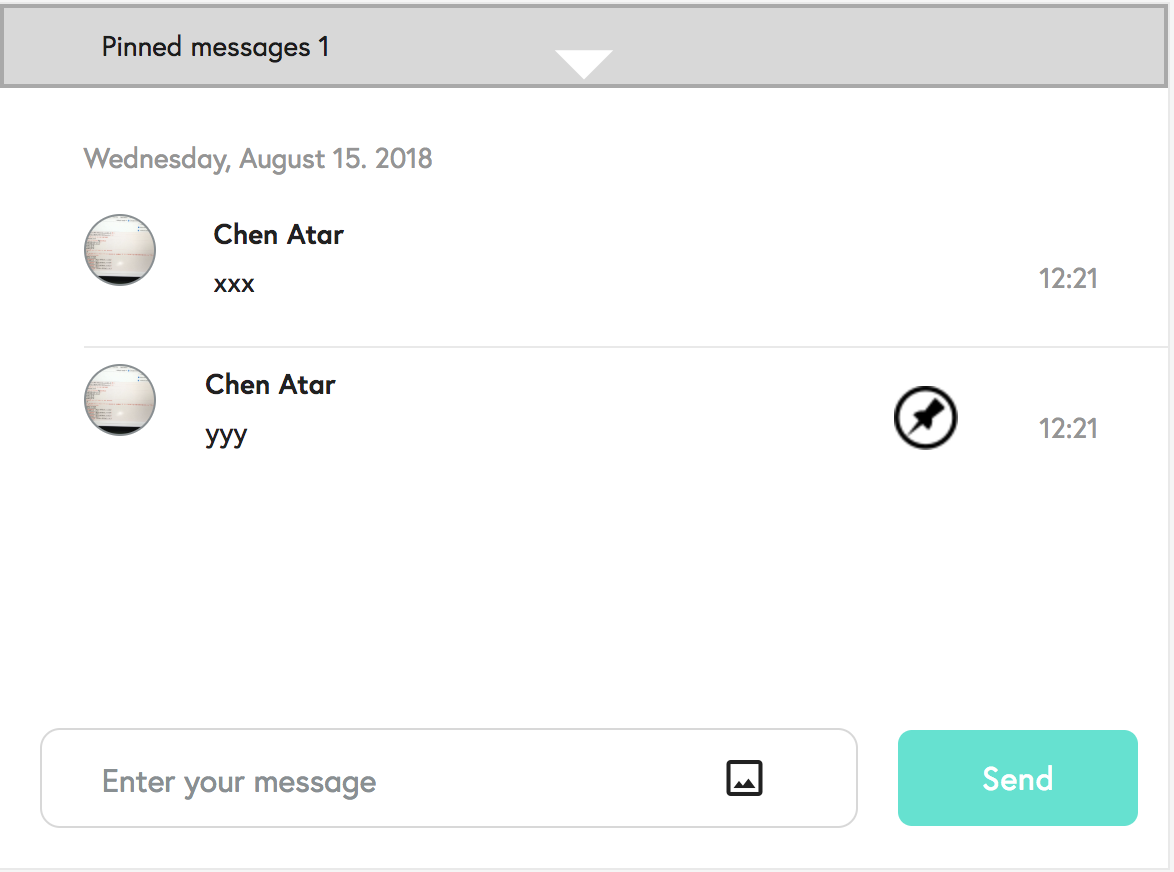Click the 12:21 timestamp of yyy message

click(x=1068, y=429)
